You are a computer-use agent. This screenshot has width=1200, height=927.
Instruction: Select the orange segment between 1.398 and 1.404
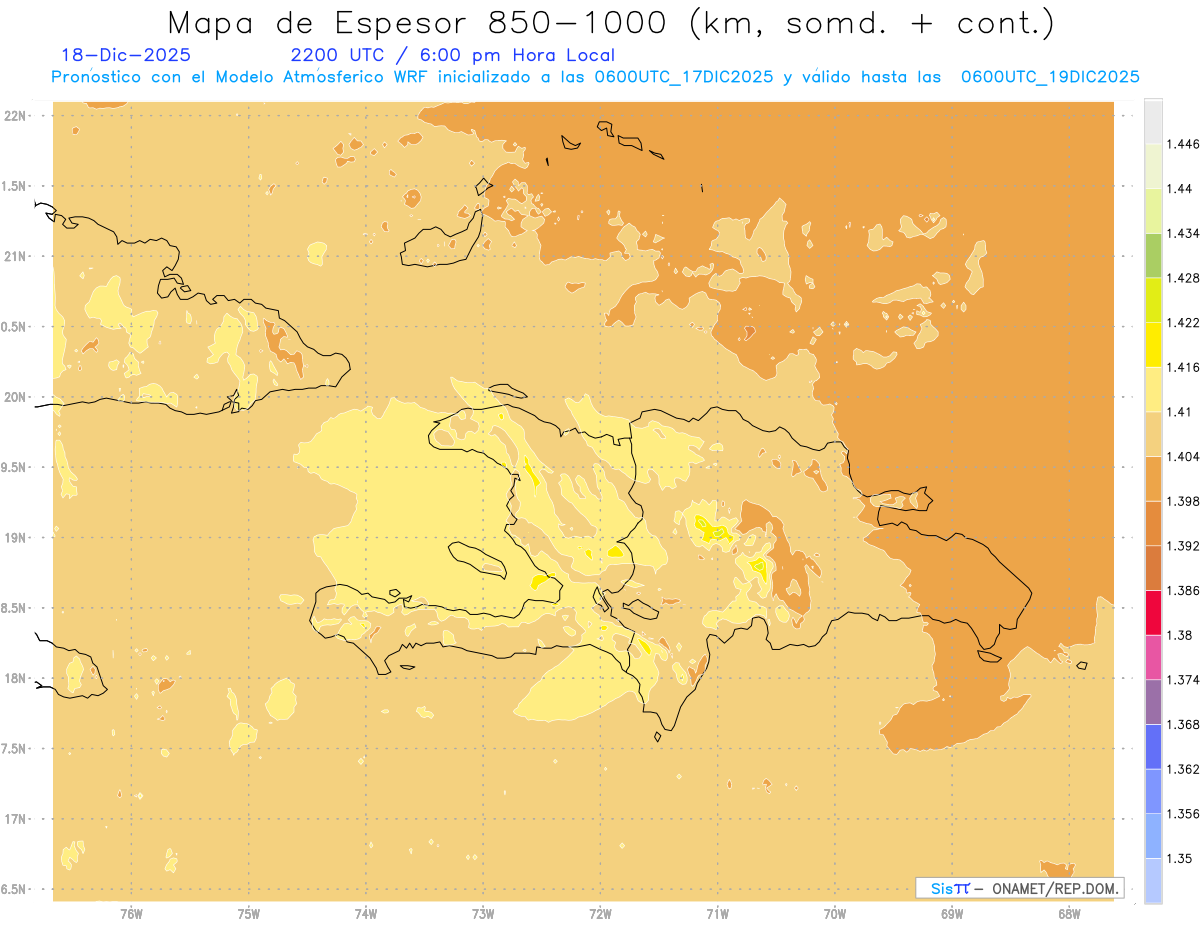pyautogui.click(x=1153, y=478)
